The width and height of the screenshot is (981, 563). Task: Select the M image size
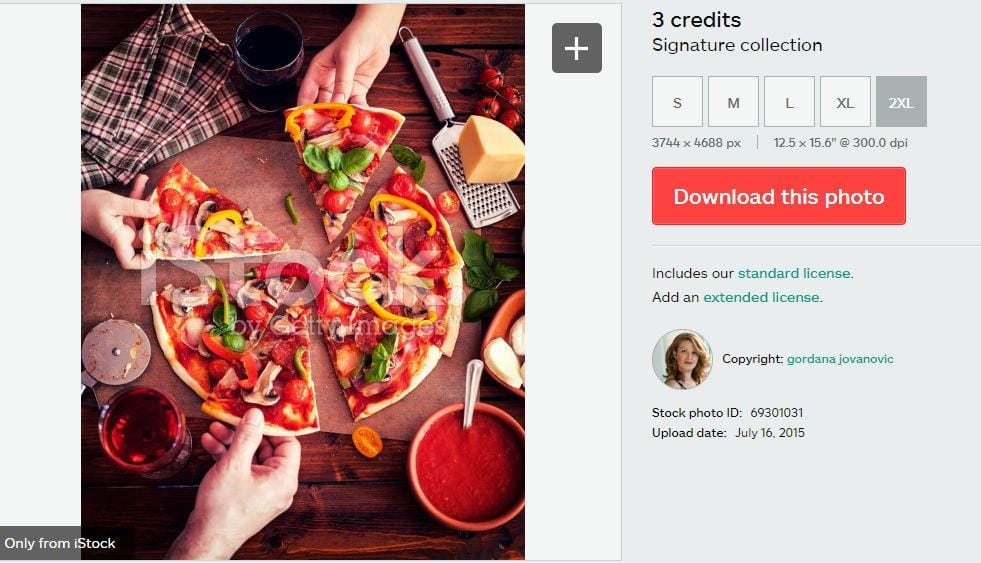click(733, 102)
